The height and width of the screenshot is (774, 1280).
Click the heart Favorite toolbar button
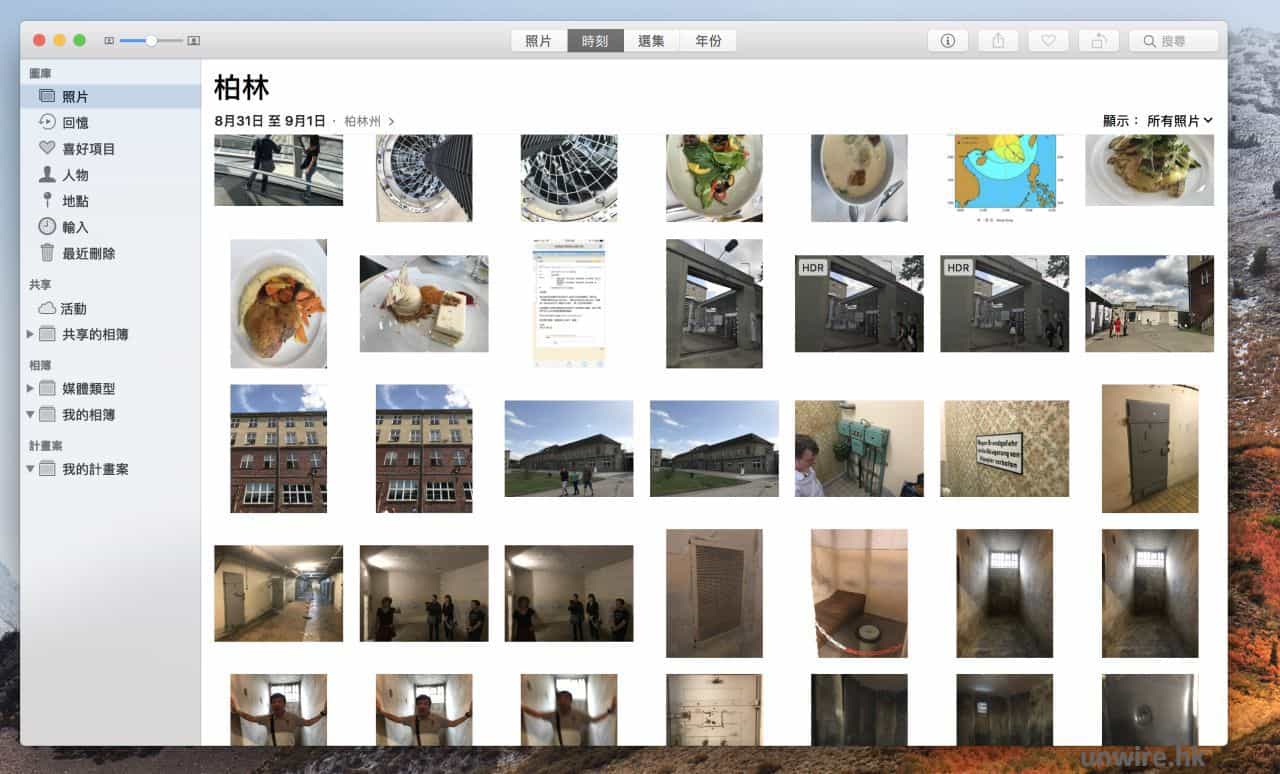1048,41
